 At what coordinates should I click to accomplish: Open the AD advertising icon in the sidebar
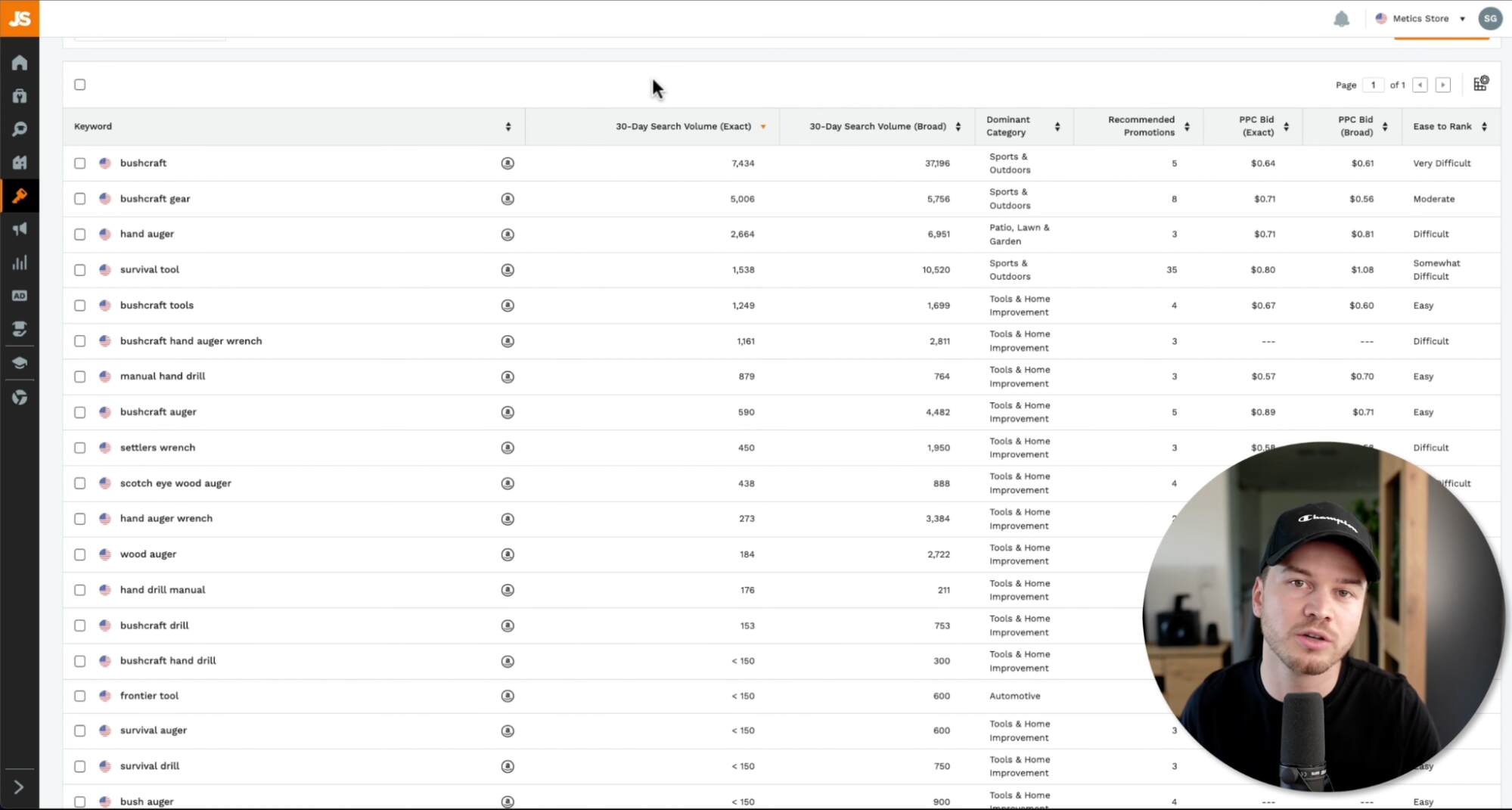coord(20,296)
